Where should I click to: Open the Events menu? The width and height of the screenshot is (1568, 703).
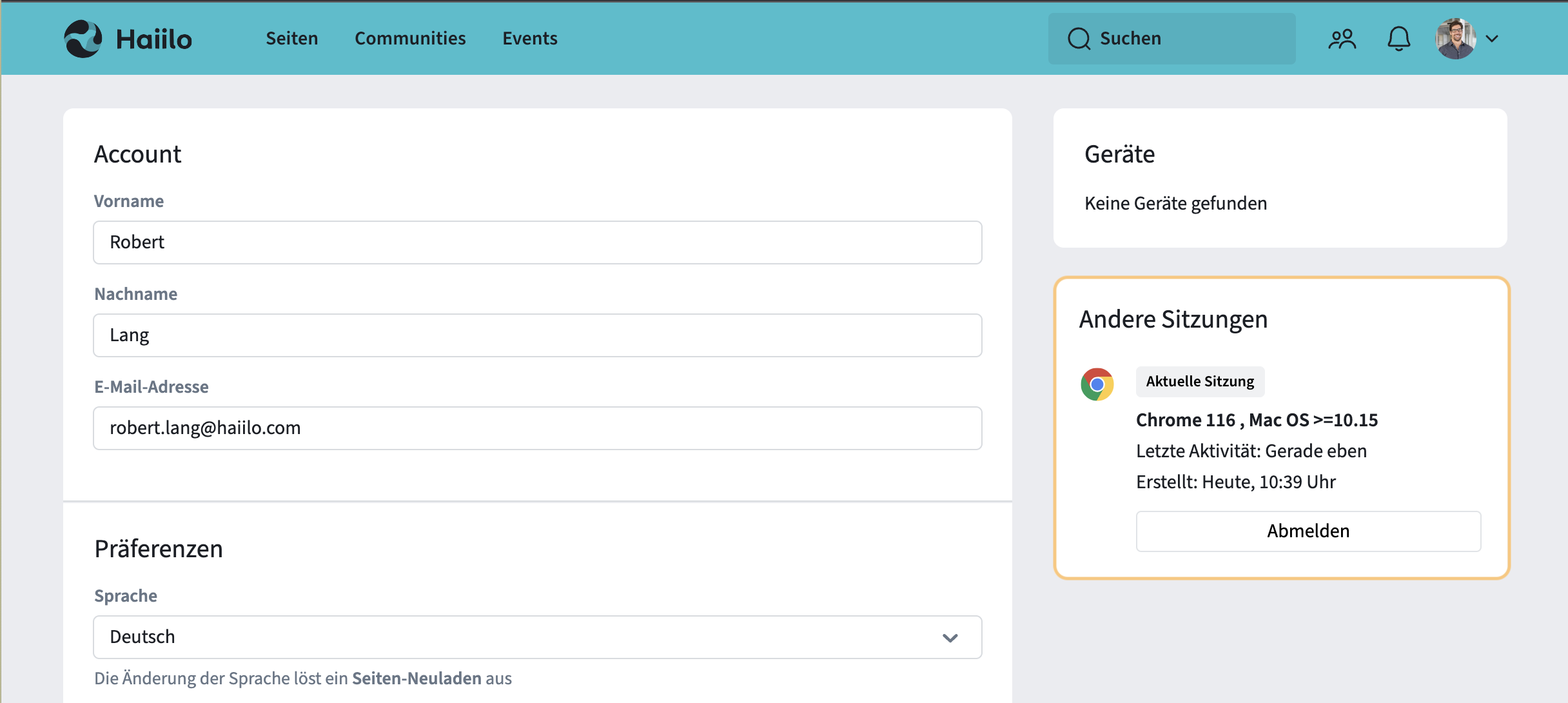[x=530, y=39]
